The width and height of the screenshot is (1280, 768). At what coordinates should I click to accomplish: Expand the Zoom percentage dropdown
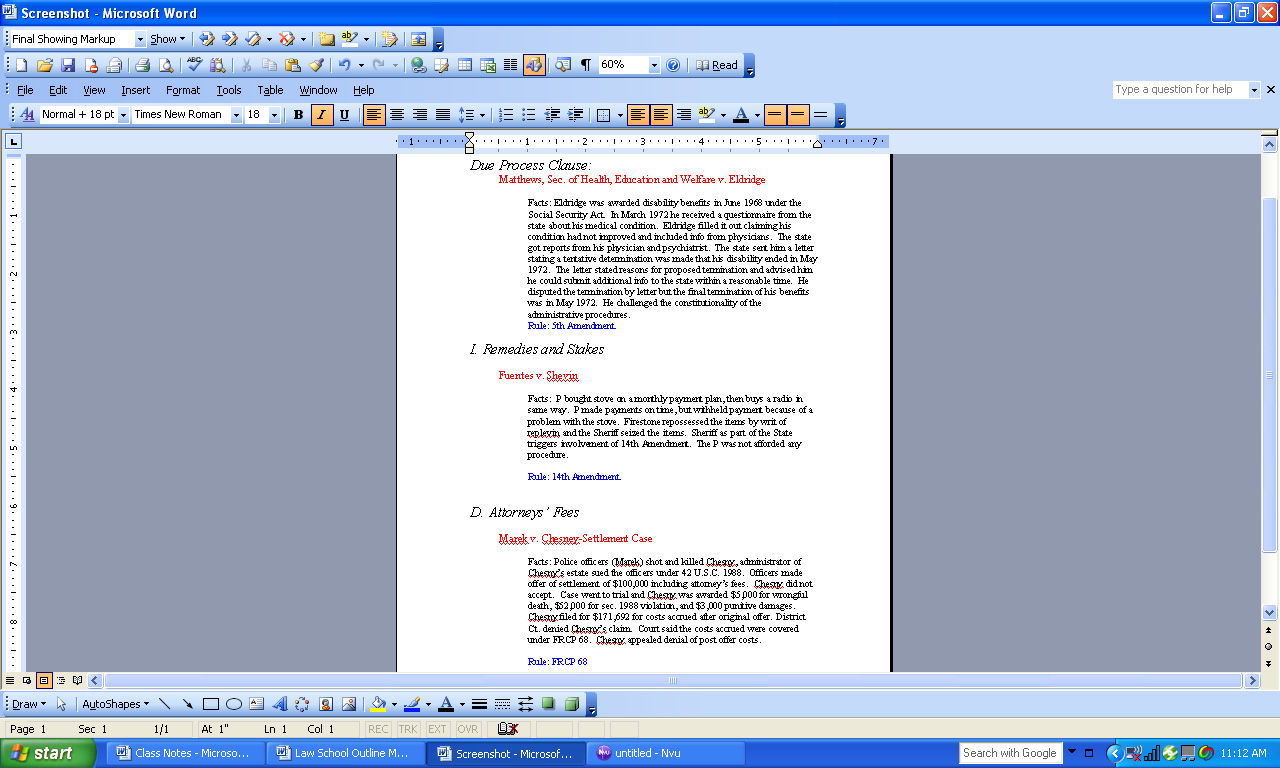point(654,65)
